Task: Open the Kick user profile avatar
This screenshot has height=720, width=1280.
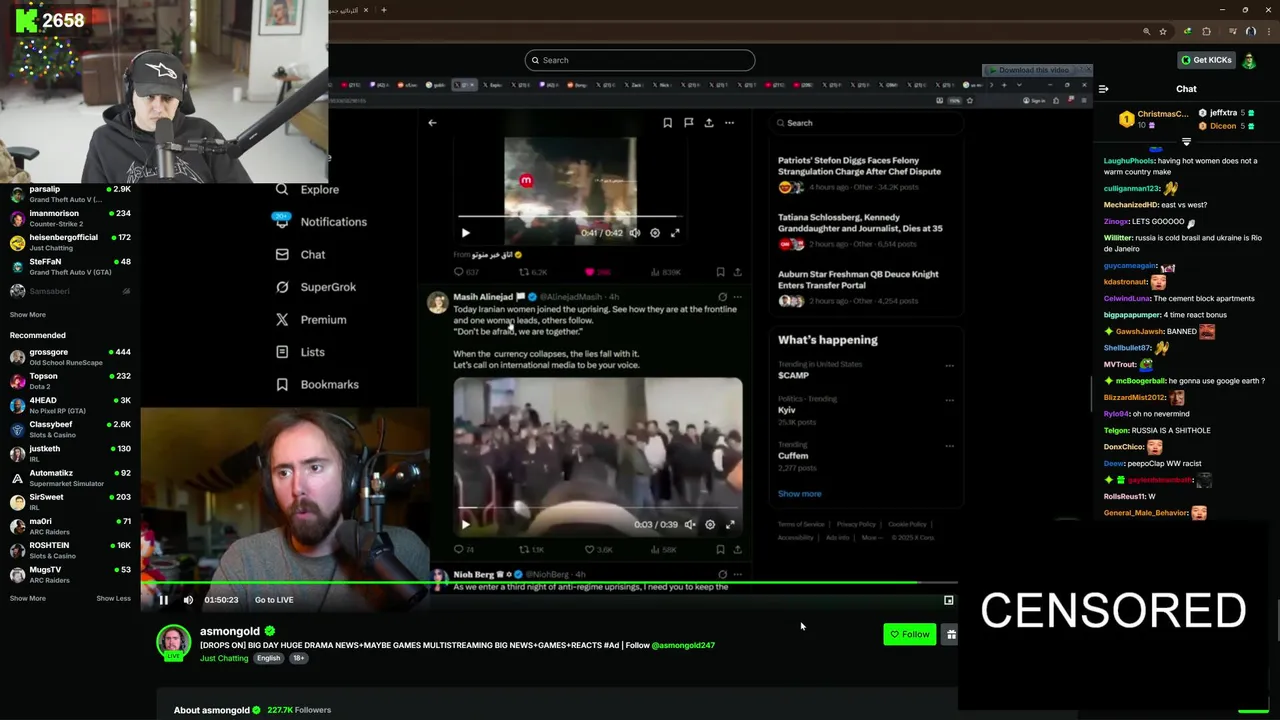Action: (1249, 60)
